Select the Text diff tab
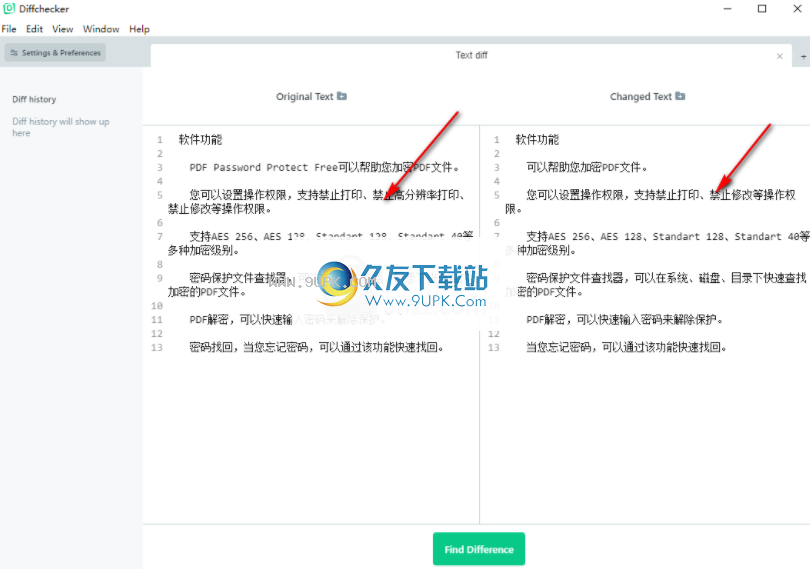Image resolution: width=810 pixels, height=569 pixels. (471, 55)
